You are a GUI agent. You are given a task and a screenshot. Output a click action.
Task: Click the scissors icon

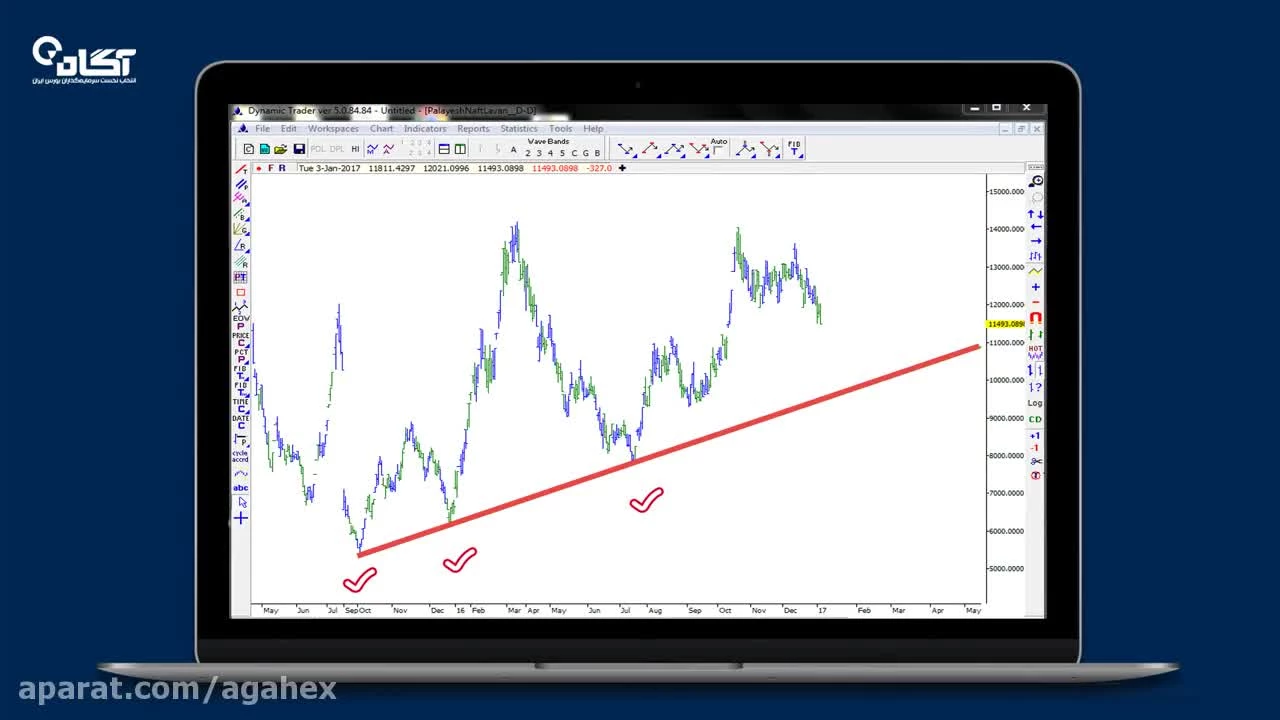point(1036,461)
